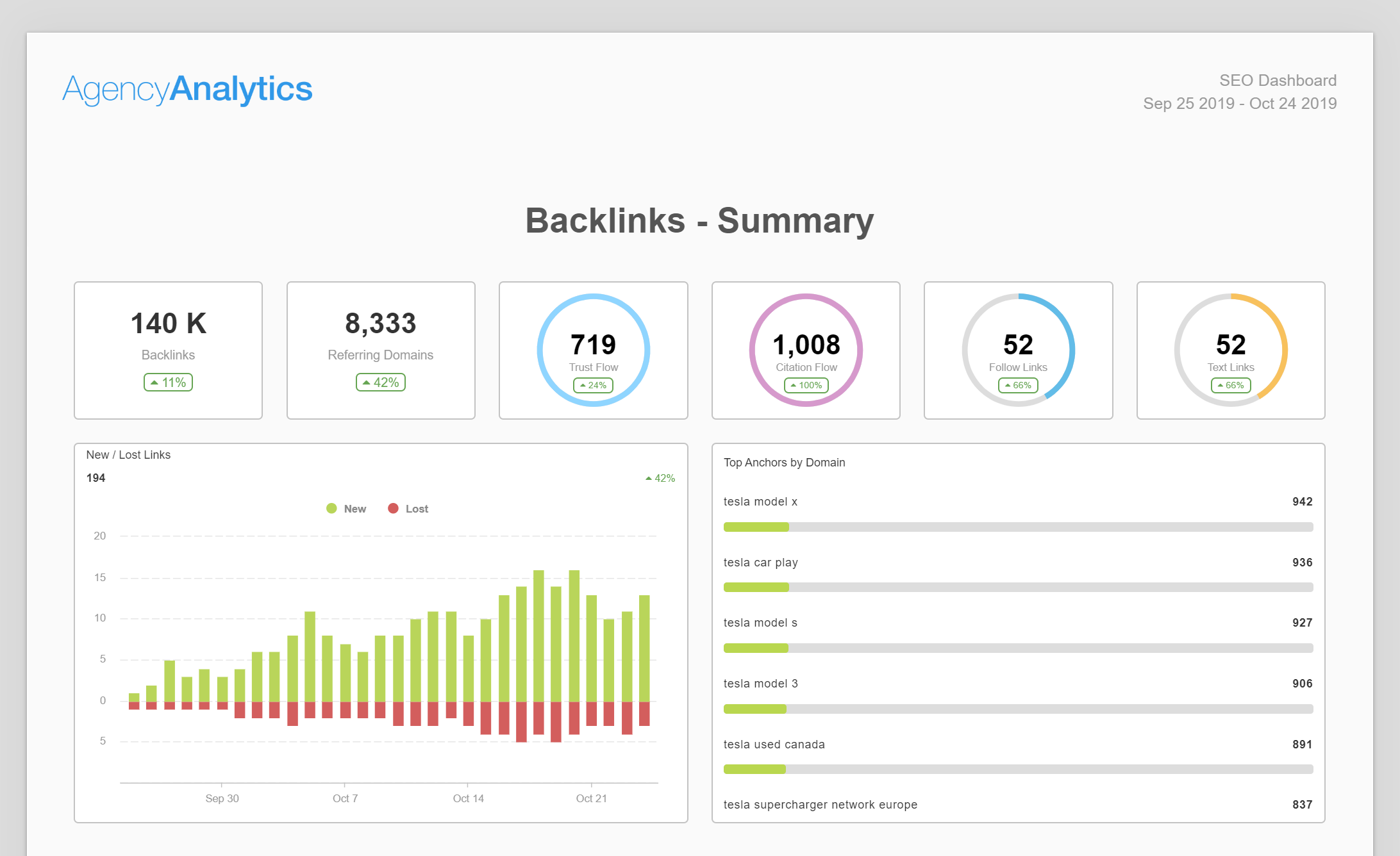Click the tesla used canada anchor link
Screen dimensions: 1400x856
774,745
